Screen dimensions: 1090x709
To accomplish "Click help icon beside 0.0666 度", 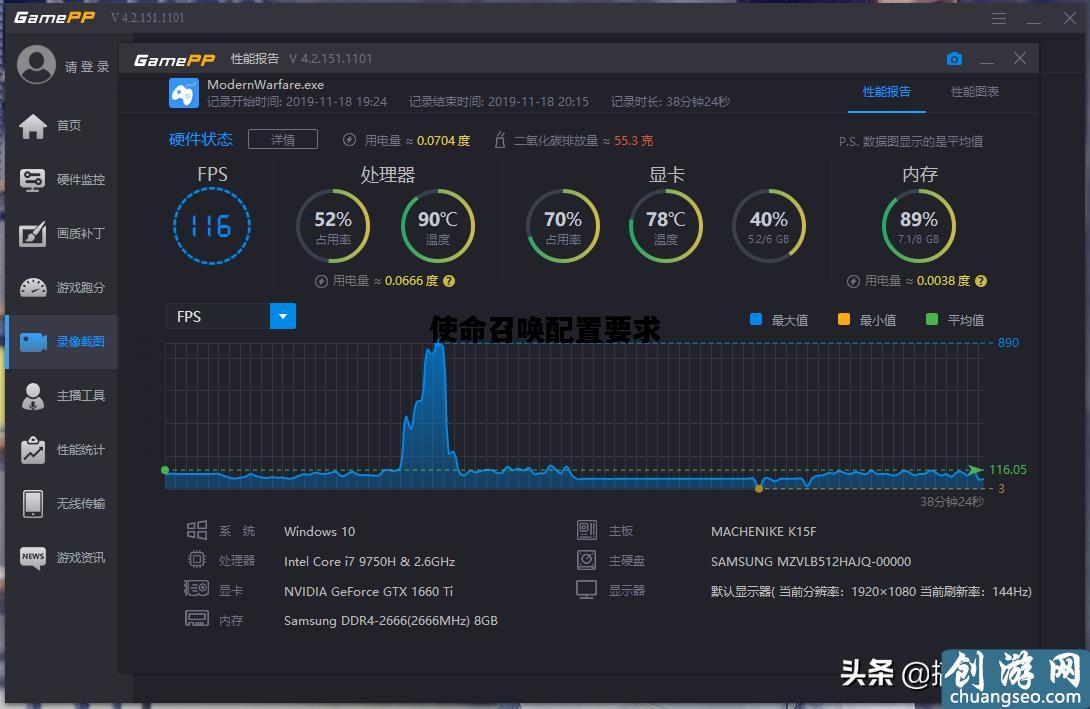I will (449, 281).
